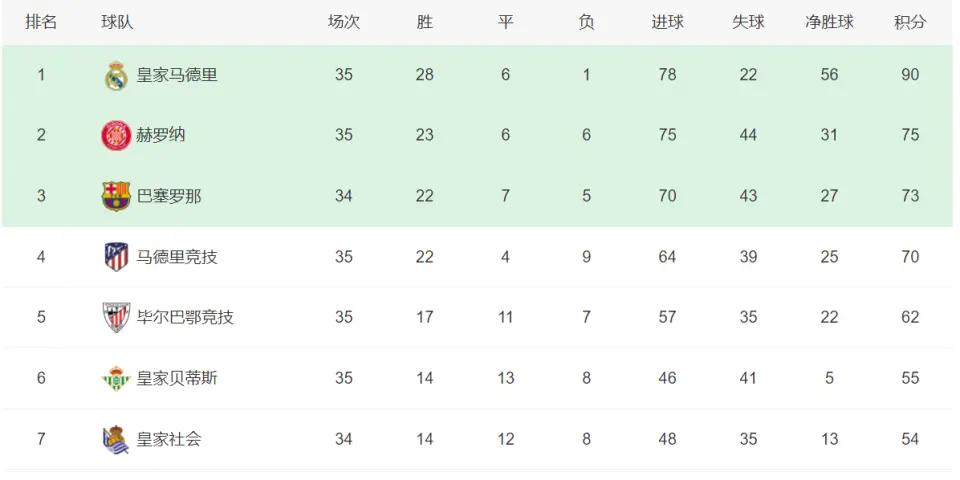
Task: Click the Girona club badge
Action: coord(116,135)
